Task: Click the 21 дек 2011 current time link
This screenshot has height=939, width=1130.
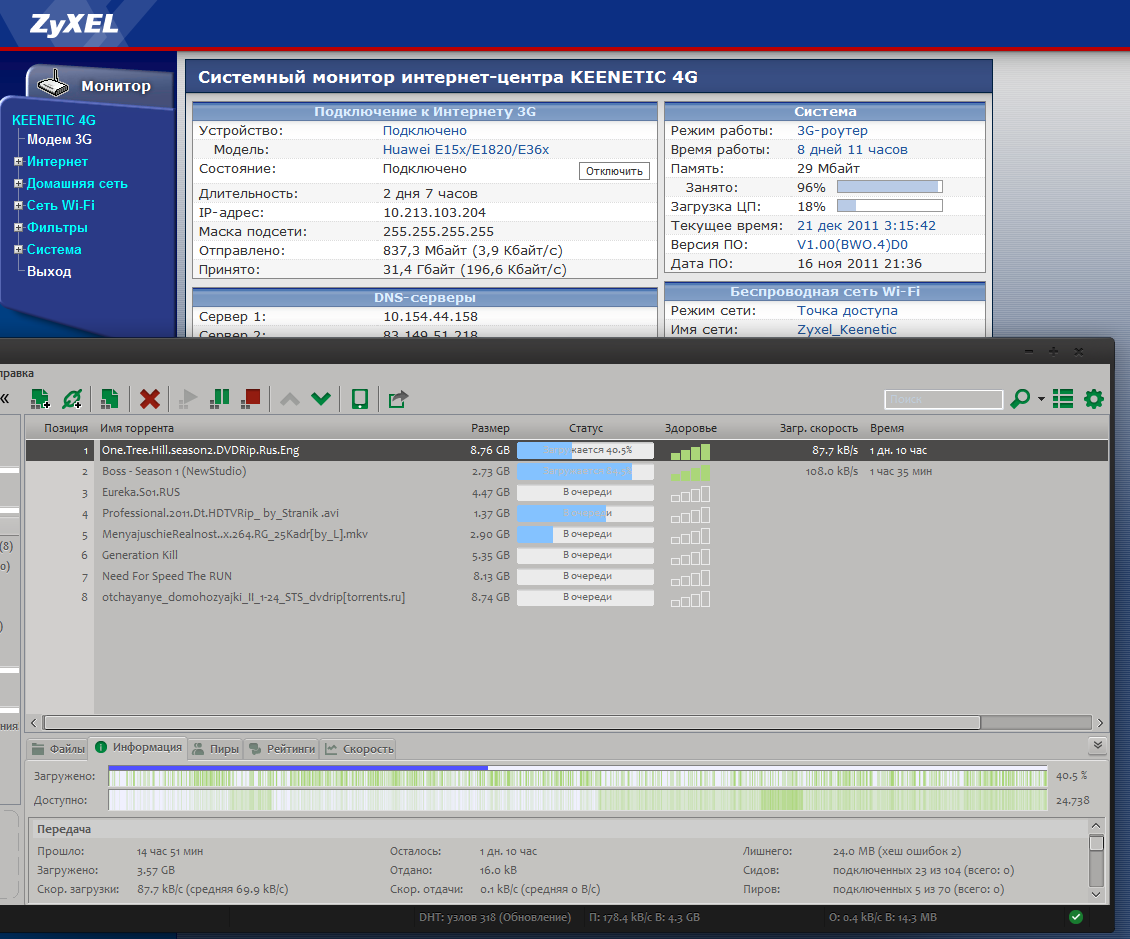Action: click(866, 226)
